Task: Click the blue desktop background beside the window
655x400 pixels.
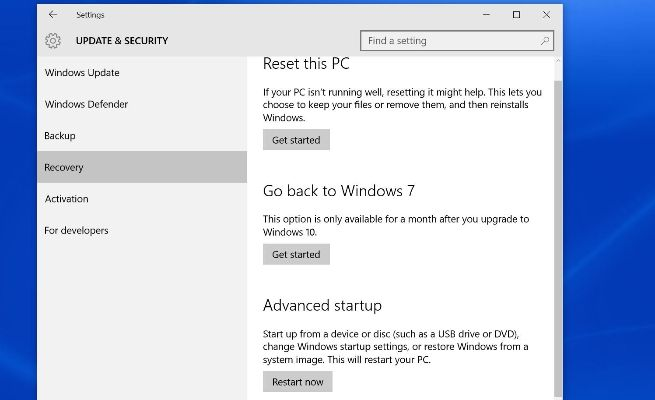Action: [610, 200]
